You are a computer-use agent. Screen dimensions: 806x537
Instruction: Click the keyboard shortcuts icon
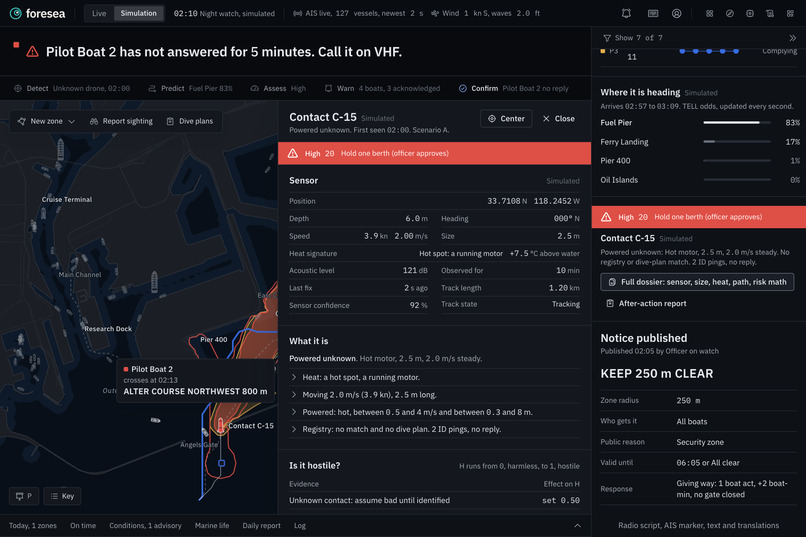(653, 13)
